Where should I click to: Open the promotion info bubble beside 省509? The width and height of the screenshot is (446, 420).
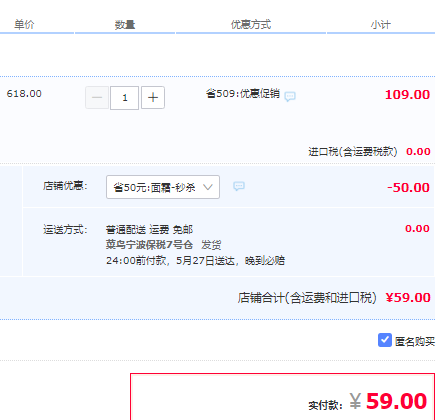pyautogui.click(x=290, y=96)
